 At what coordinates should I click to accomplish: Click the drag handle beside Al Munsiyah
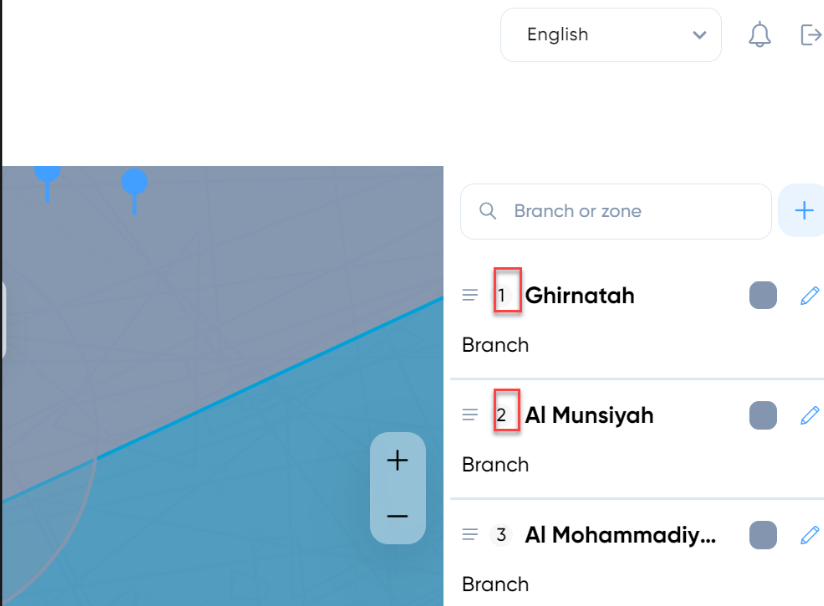point(470,415)
